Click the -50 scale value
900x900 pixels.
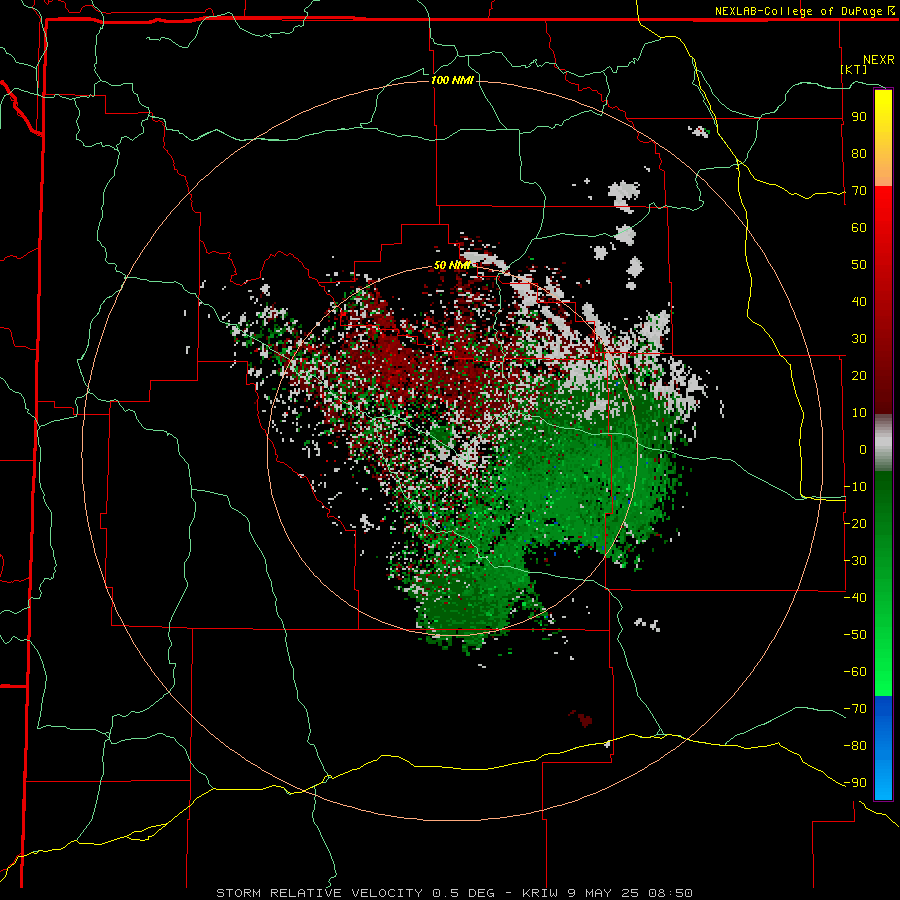tap(855, 635)
